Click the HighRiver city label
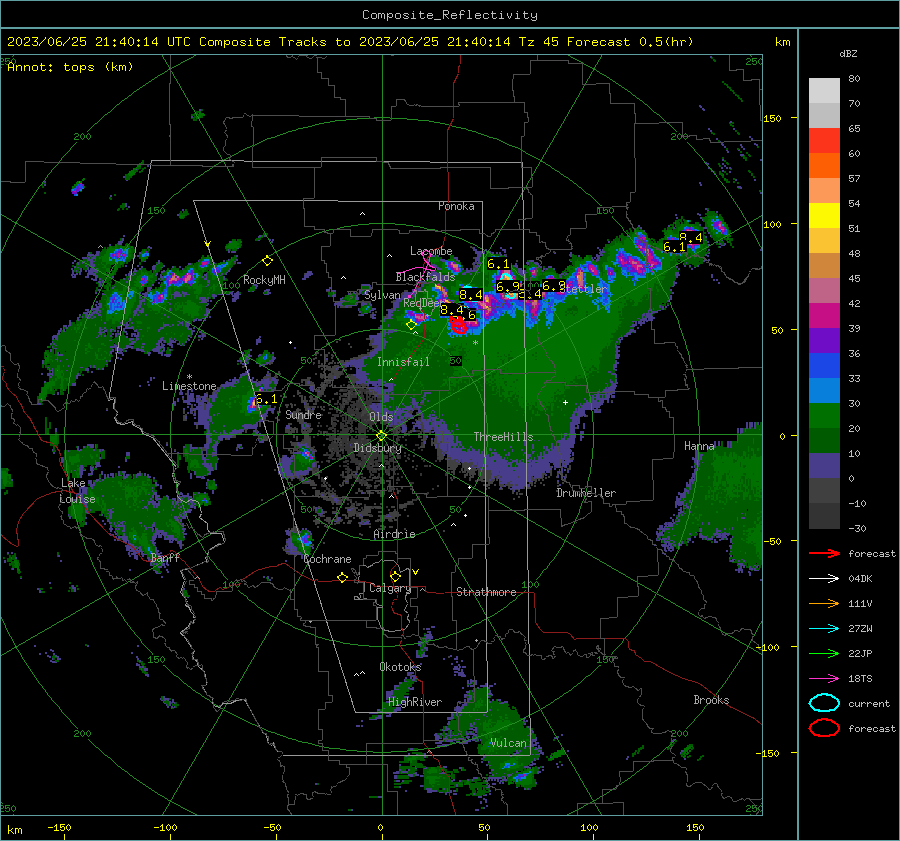This screenshot has width=900, height=841. (415, 702)
